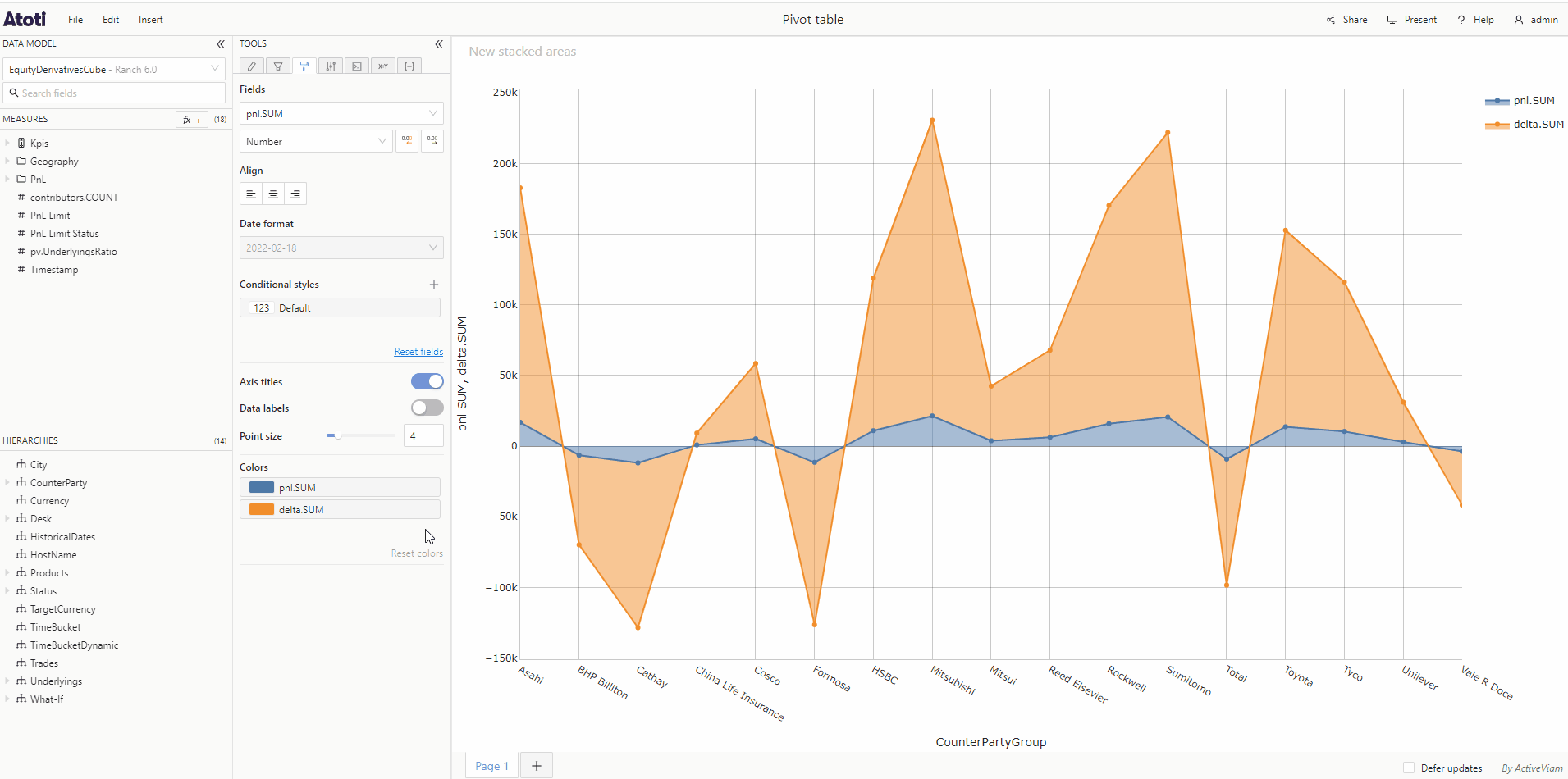Select the Currency hierarchy
The image size is (1568, 779).
[x=49, y=500]
